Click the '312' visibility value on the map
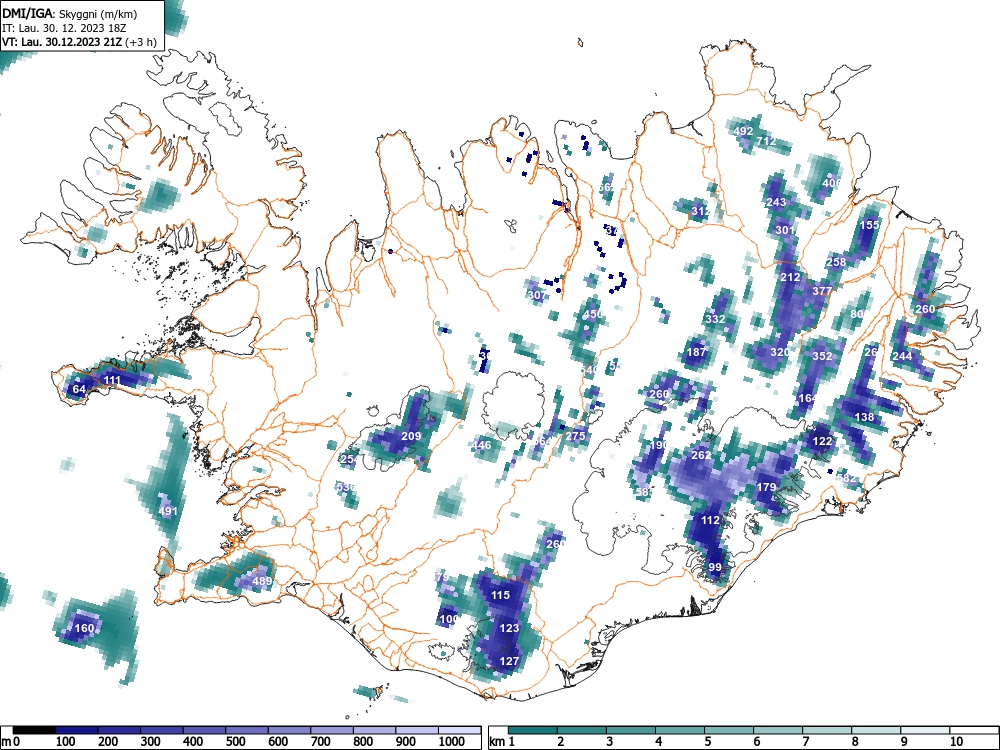 [x=700, y=211]
